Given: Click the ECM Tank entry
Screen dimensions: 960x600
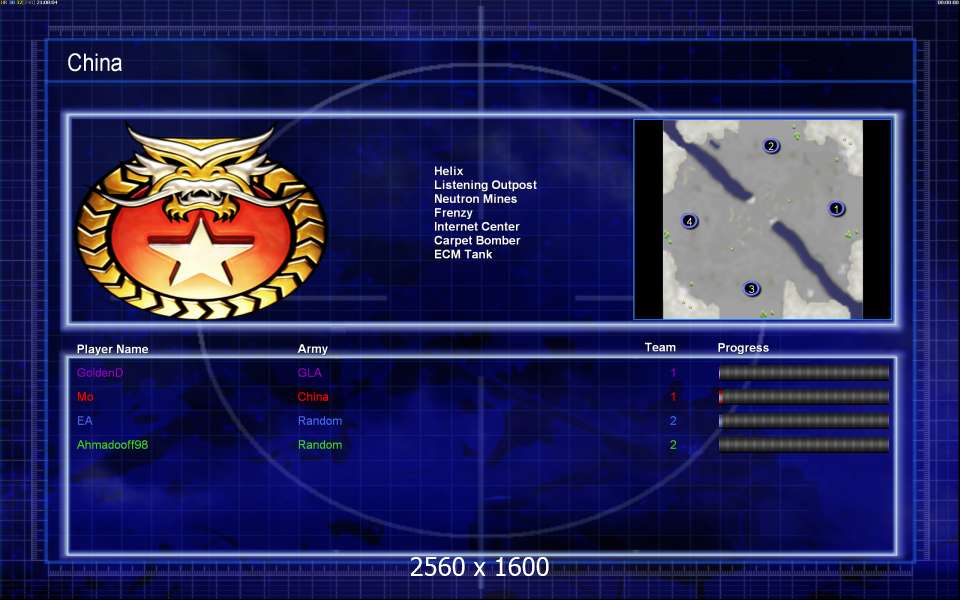Looking at the screenshot, I should coord(463,254).
